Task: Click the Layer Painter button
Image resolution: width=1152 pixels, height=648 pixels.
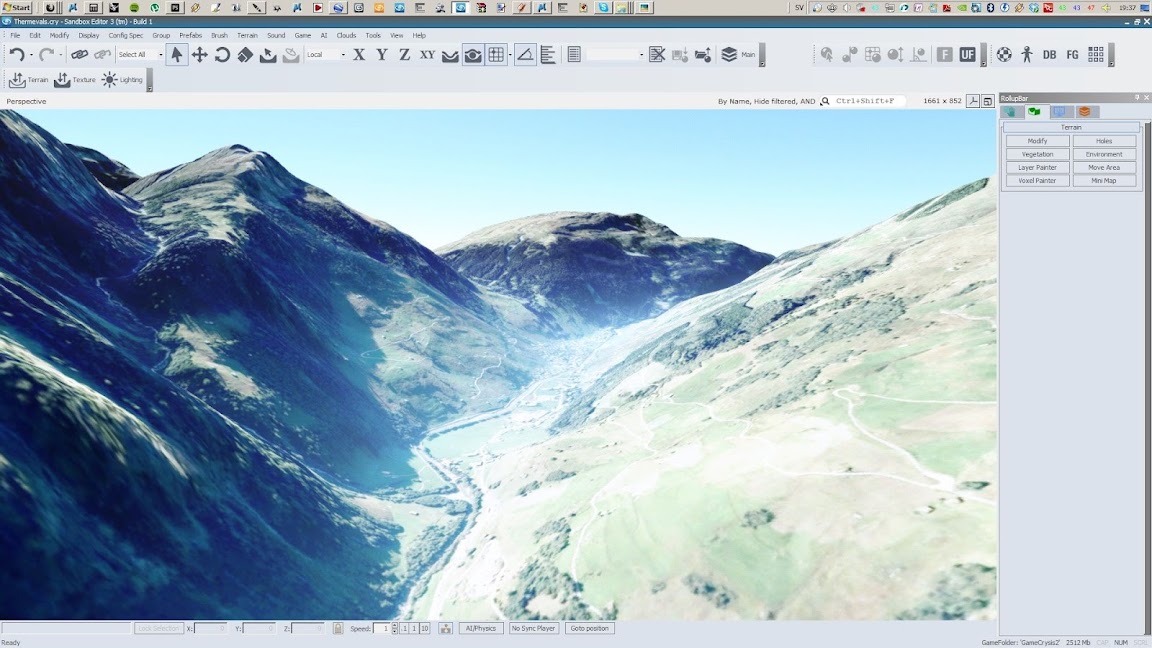Action: [1037, 168]
